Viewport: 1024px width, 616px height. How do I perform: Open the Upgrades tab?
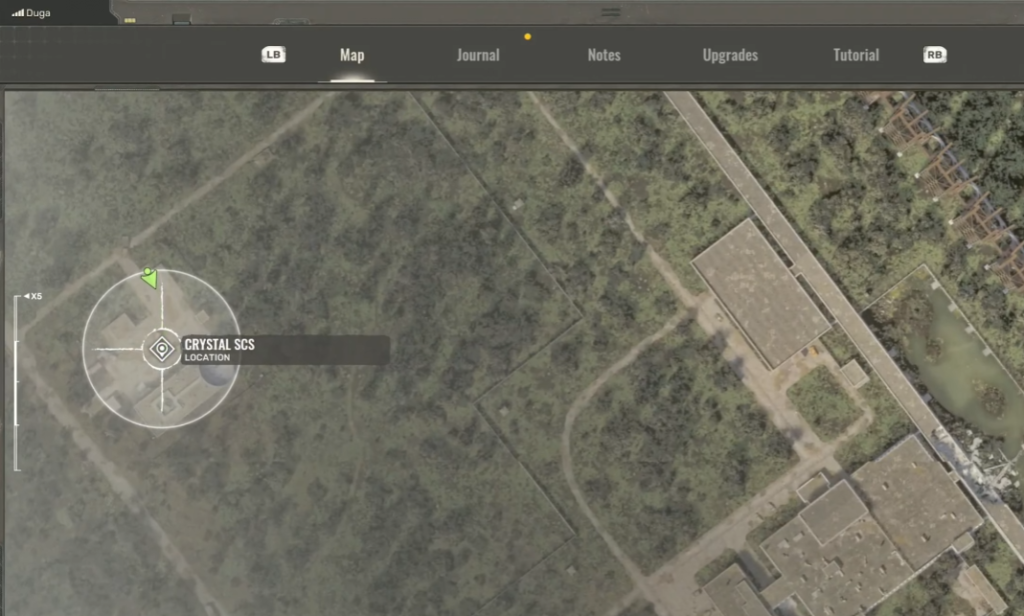point(730,56)
